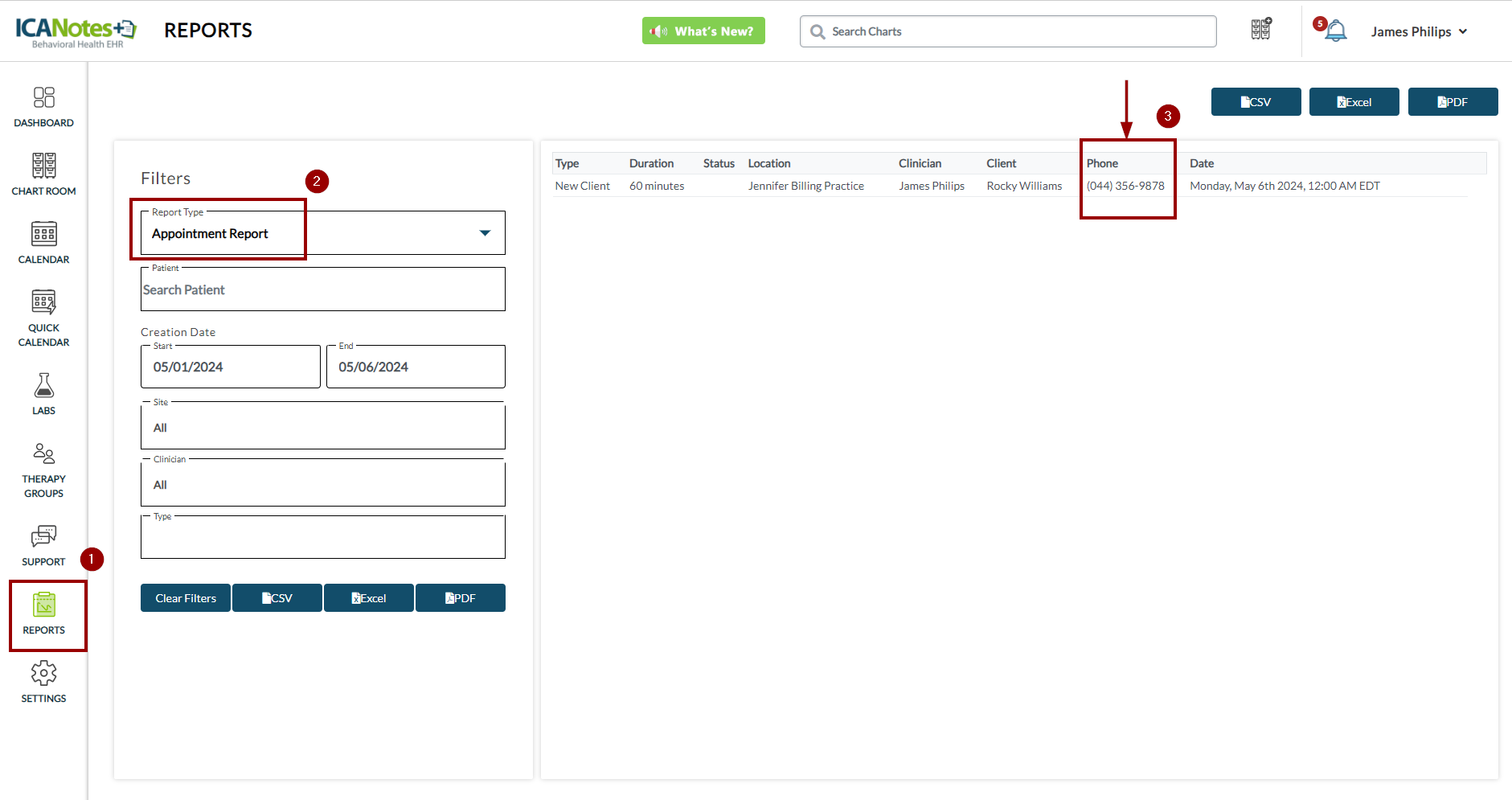The width and height of the screenshot is (1512, 800).
Task: Open Therapy Groups in sidebar
Action: tap(43, 470)
